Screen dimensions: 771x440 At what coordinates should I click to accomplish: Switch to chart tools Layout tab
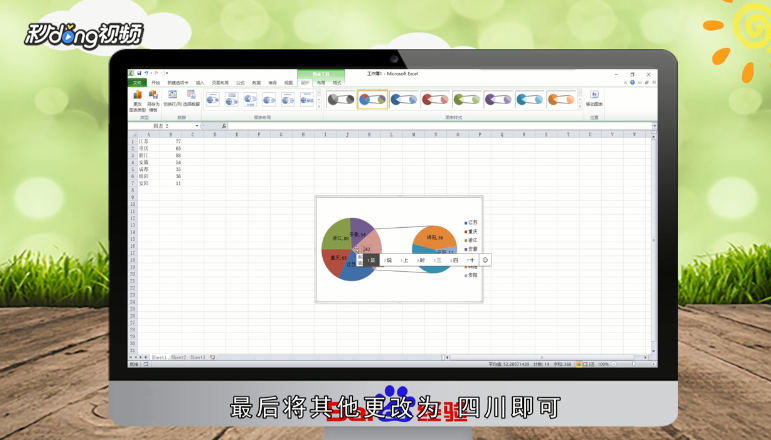tap(321, 83)
